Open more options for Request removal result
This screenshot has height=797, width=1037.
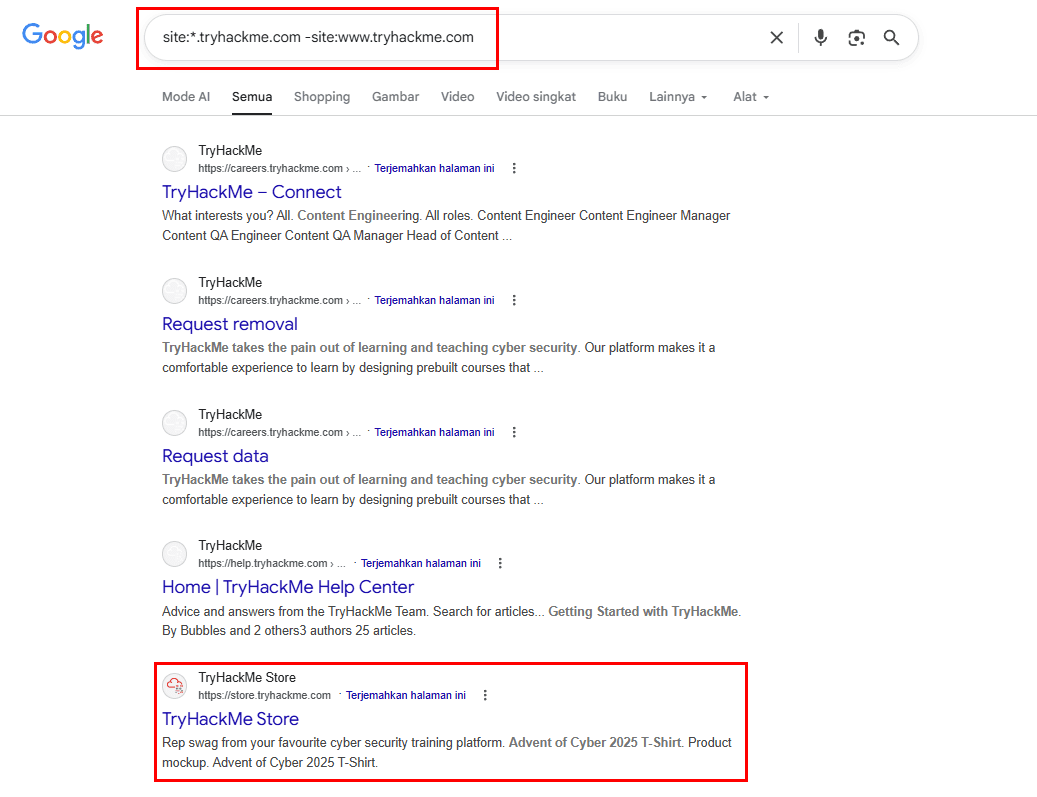point(514,300)
